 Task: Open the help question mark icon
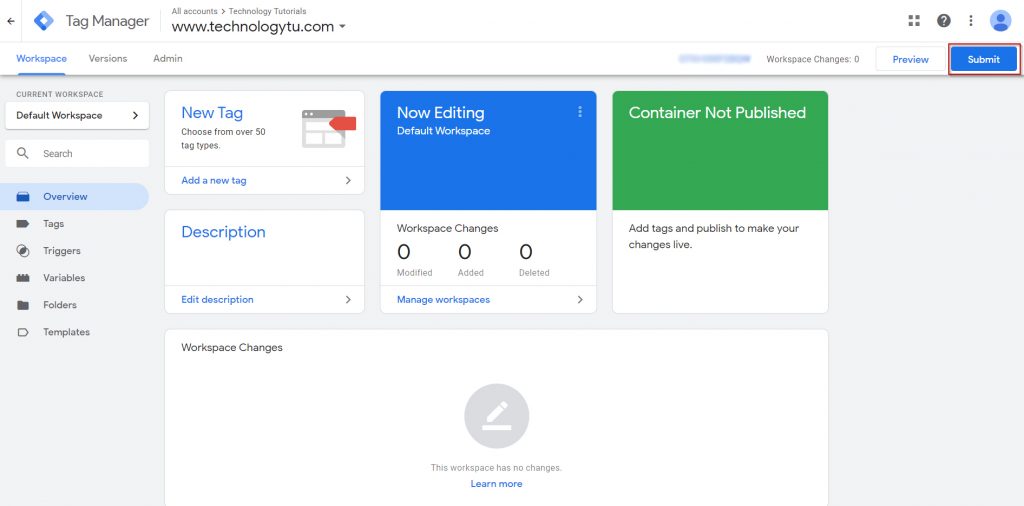click(944, 21)
